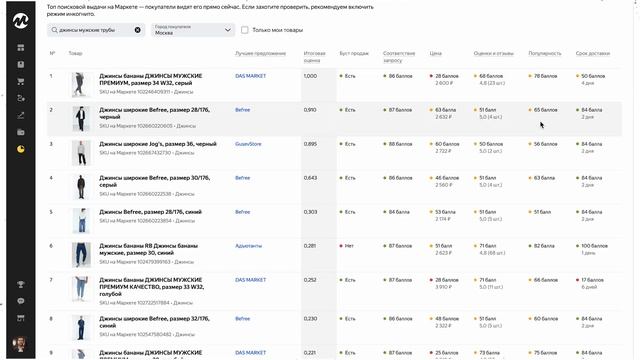Image resolution: width=640 pixels, height=360 pixels.
Task: Open the dashboard grid icon in sidebar
Action: point(20,48)
